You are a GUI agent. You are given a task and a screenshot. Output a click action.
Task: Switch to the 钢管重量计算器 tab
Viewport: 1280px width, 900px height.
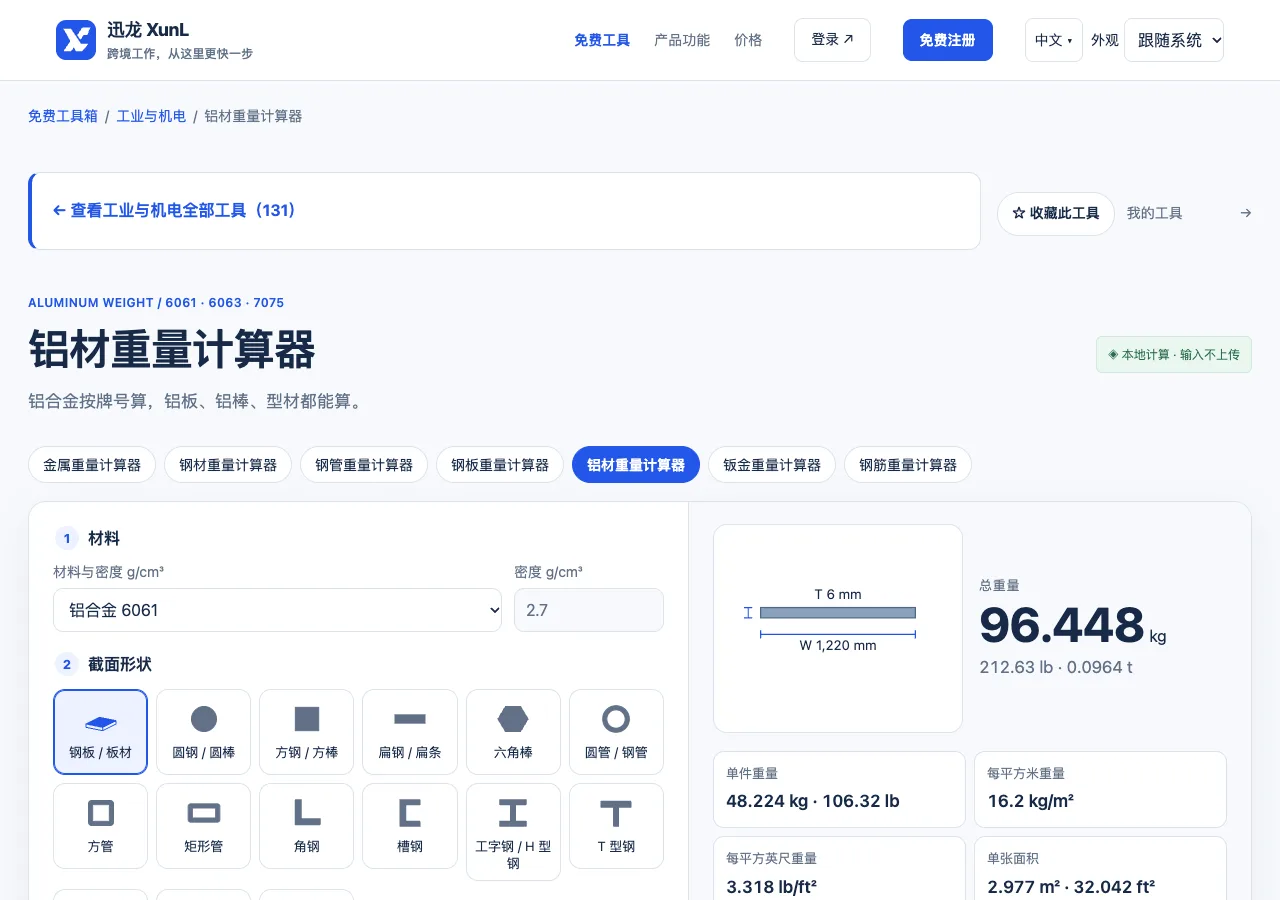(364, 465)
